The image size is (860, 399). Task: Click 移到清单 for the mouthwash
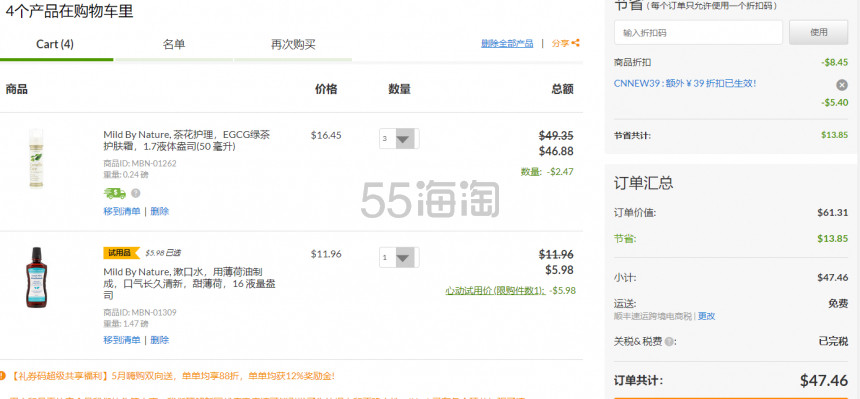[x=122, y=340]
